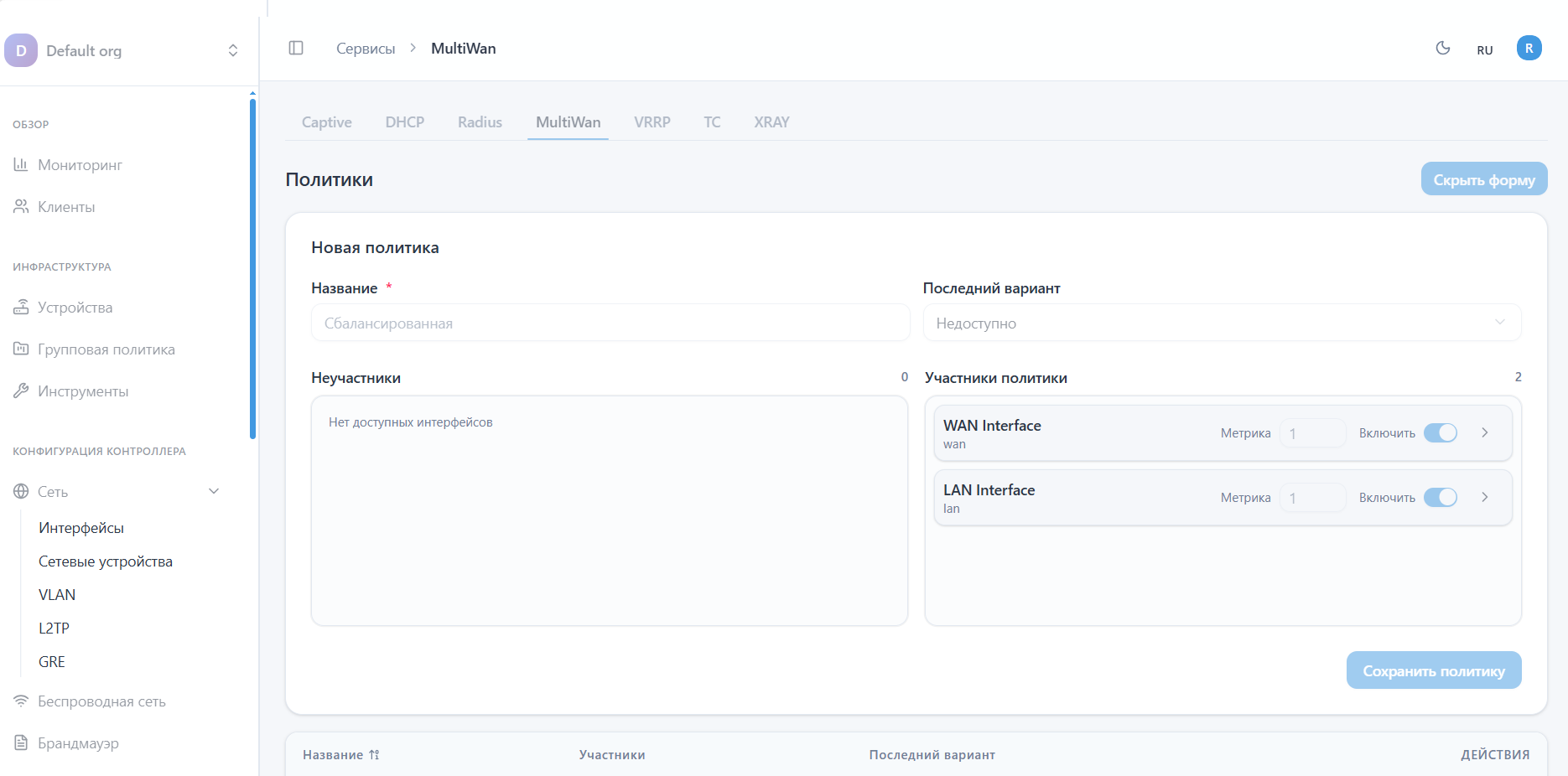Open Клиенты users icon in sidebar
Screen dimensions: 1568x776
21,207
